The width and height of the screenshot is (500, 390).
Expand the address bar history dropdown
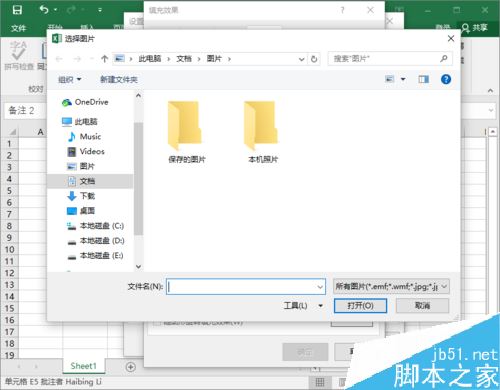(x=301, y=59)
